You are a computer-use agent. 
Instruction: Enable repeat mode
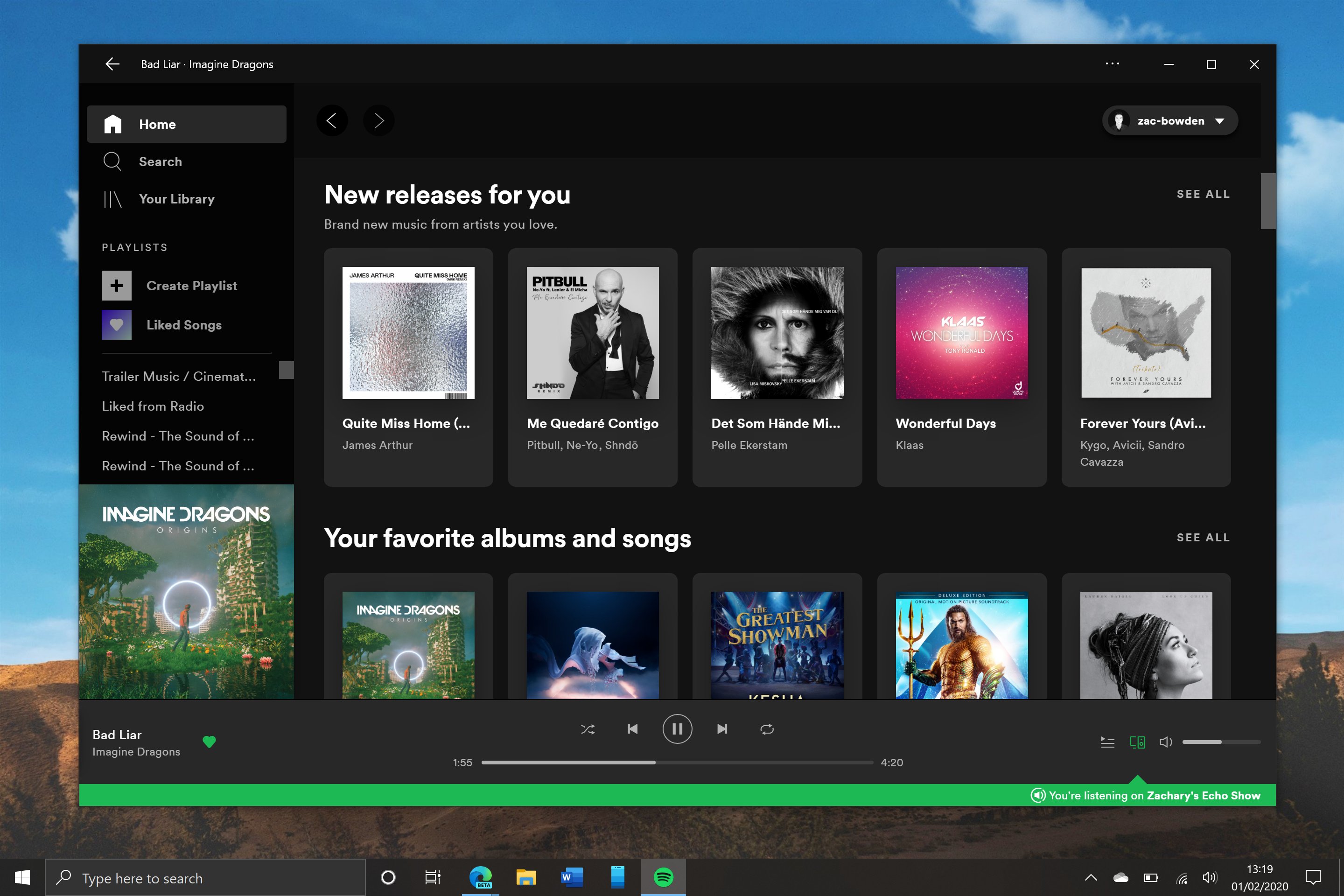pos(767,728)
